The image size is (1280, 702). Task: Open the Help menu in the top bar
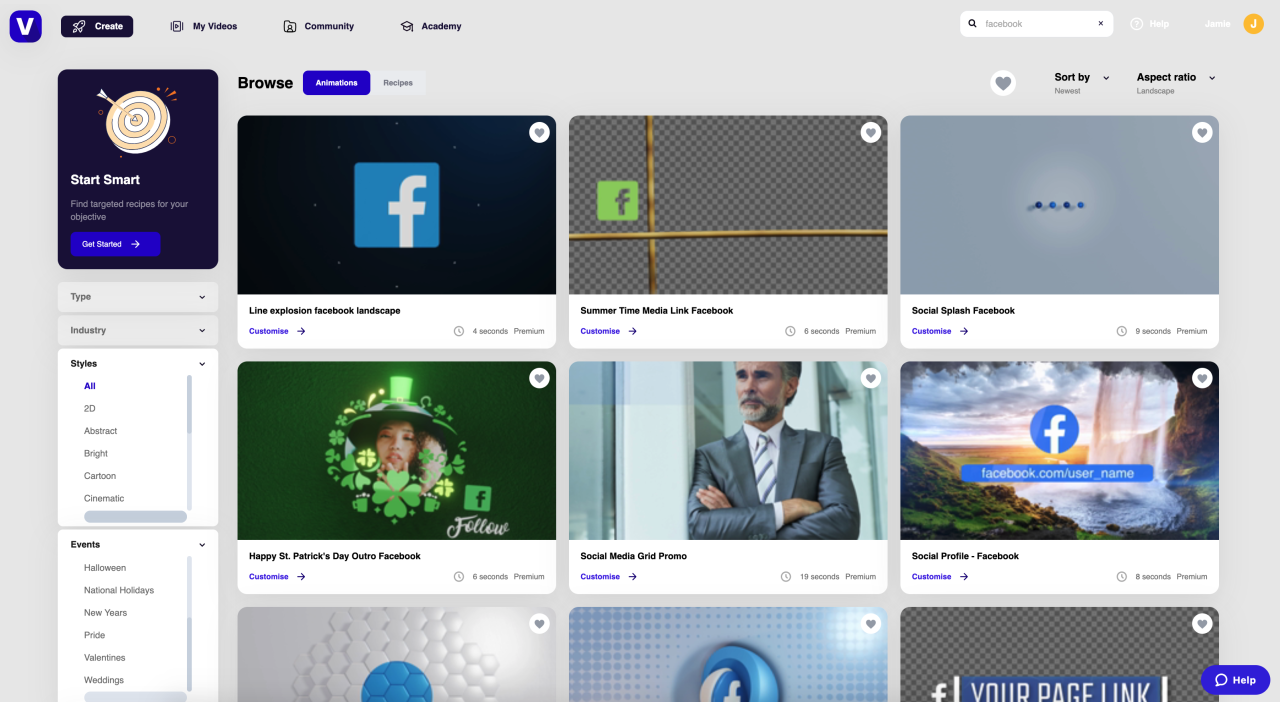pos(1150,24)
